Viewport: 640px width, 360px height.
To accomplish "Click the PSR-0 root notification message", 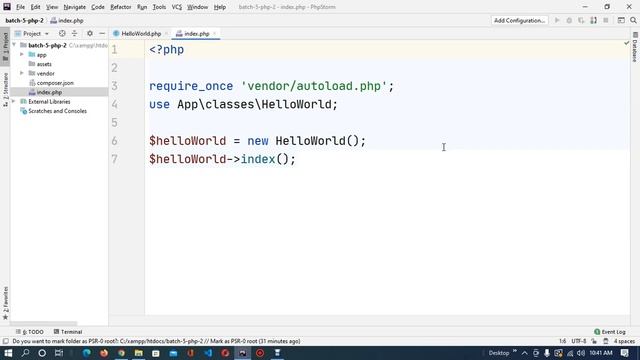I will tap(156, 341).
